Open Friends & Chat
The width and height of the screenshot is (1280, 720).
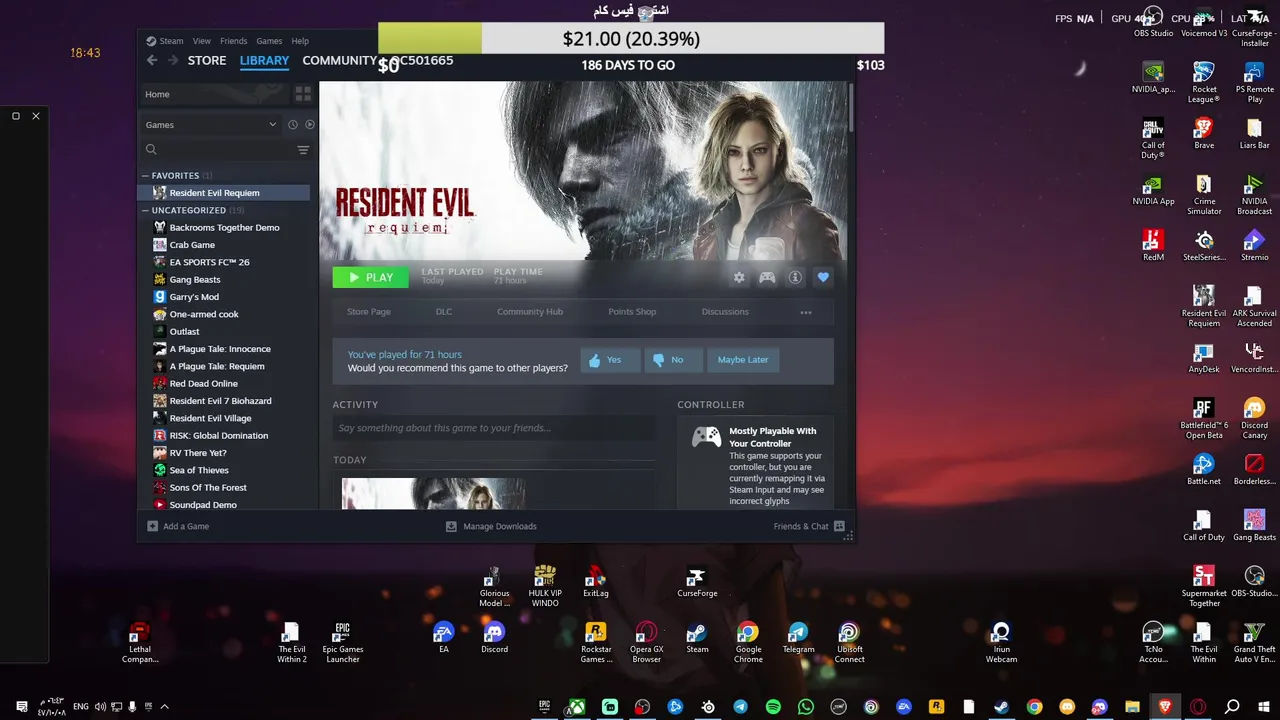pos(809,527)
